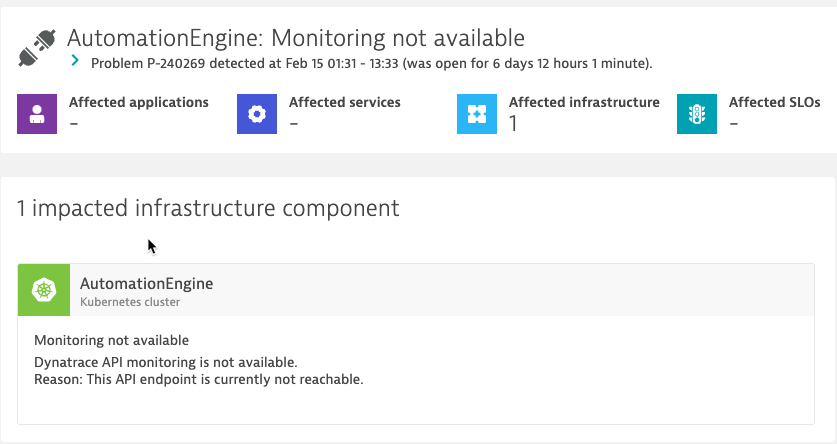The width and height of the screenshot is (837, 444).
Task: Click the affected infrastructure count 1
Action: click(513, 124)
